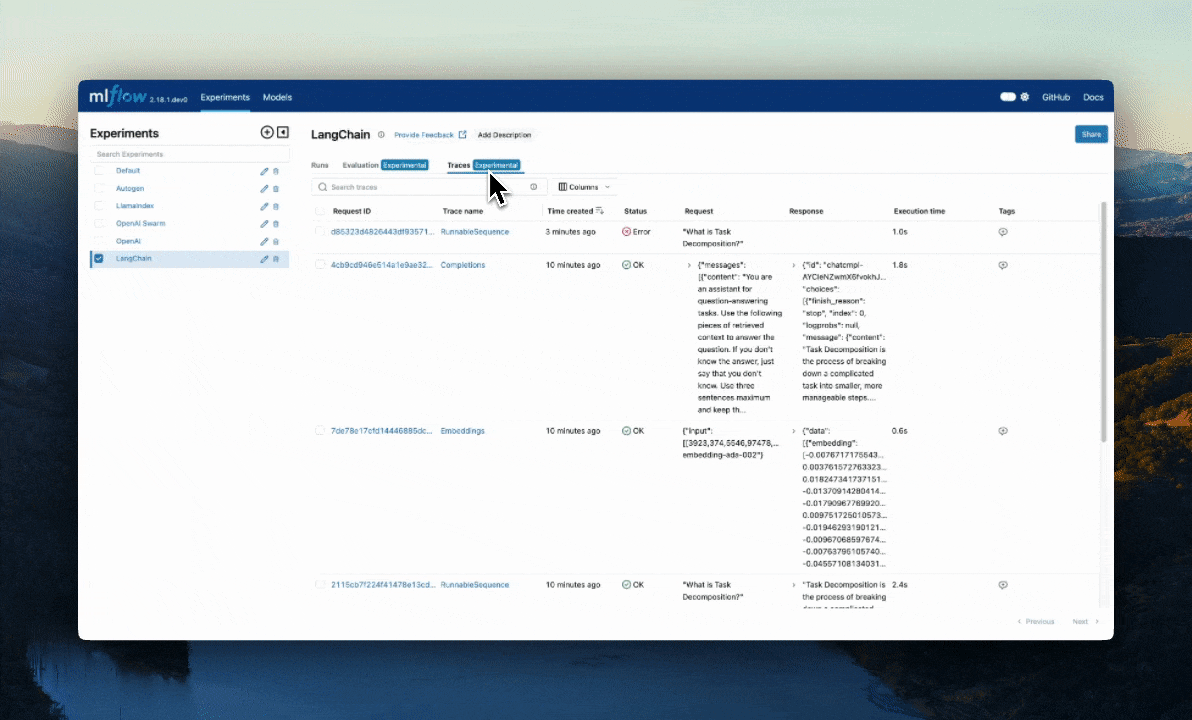Screen dimensions: 1192x720
Task: Add tag to the d86323d4826443 trace row
Action: (x=1003, y=232)
